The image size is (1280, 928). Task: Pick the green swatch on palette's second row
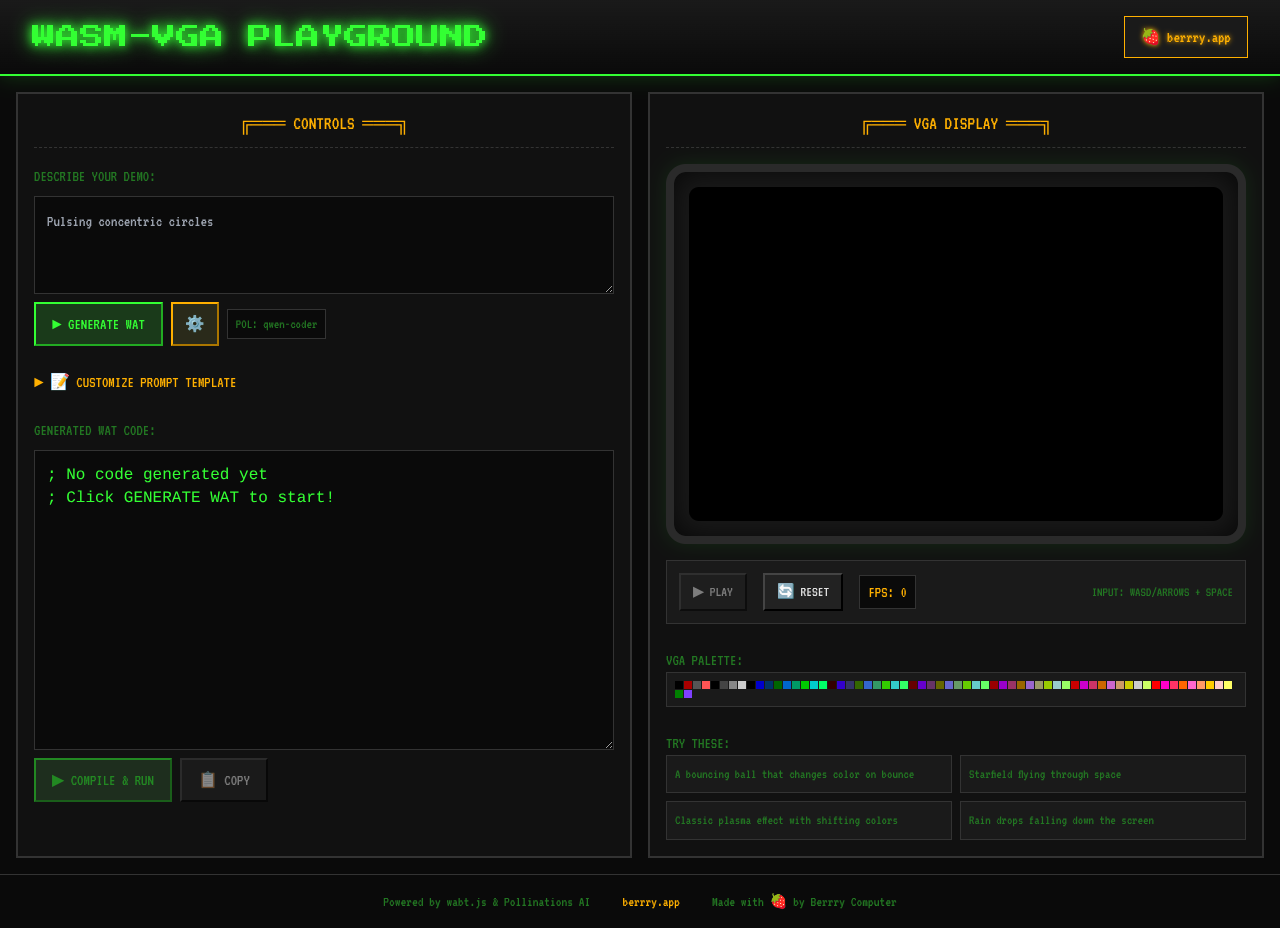(x=679, y=694)
